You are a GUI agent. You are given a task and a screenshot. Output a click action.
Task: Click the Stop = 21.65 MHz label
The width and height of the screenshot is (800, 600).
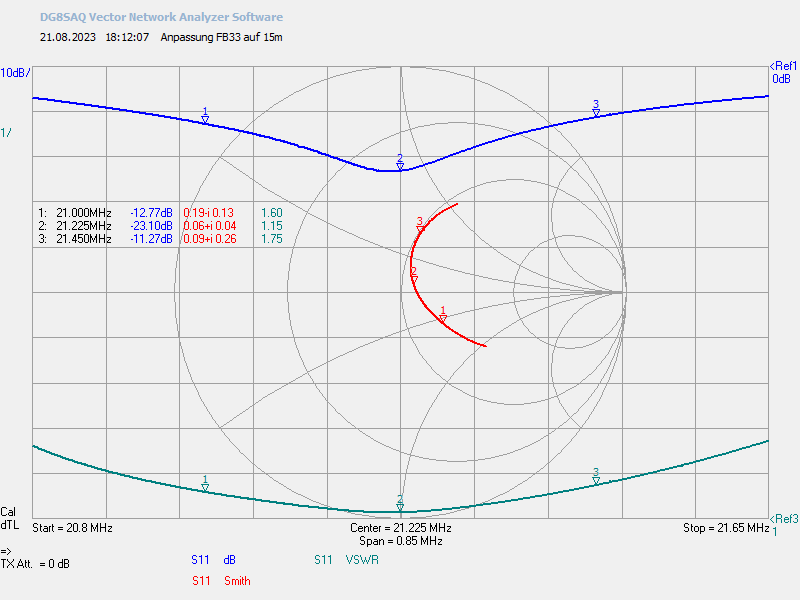click(726, 528)
